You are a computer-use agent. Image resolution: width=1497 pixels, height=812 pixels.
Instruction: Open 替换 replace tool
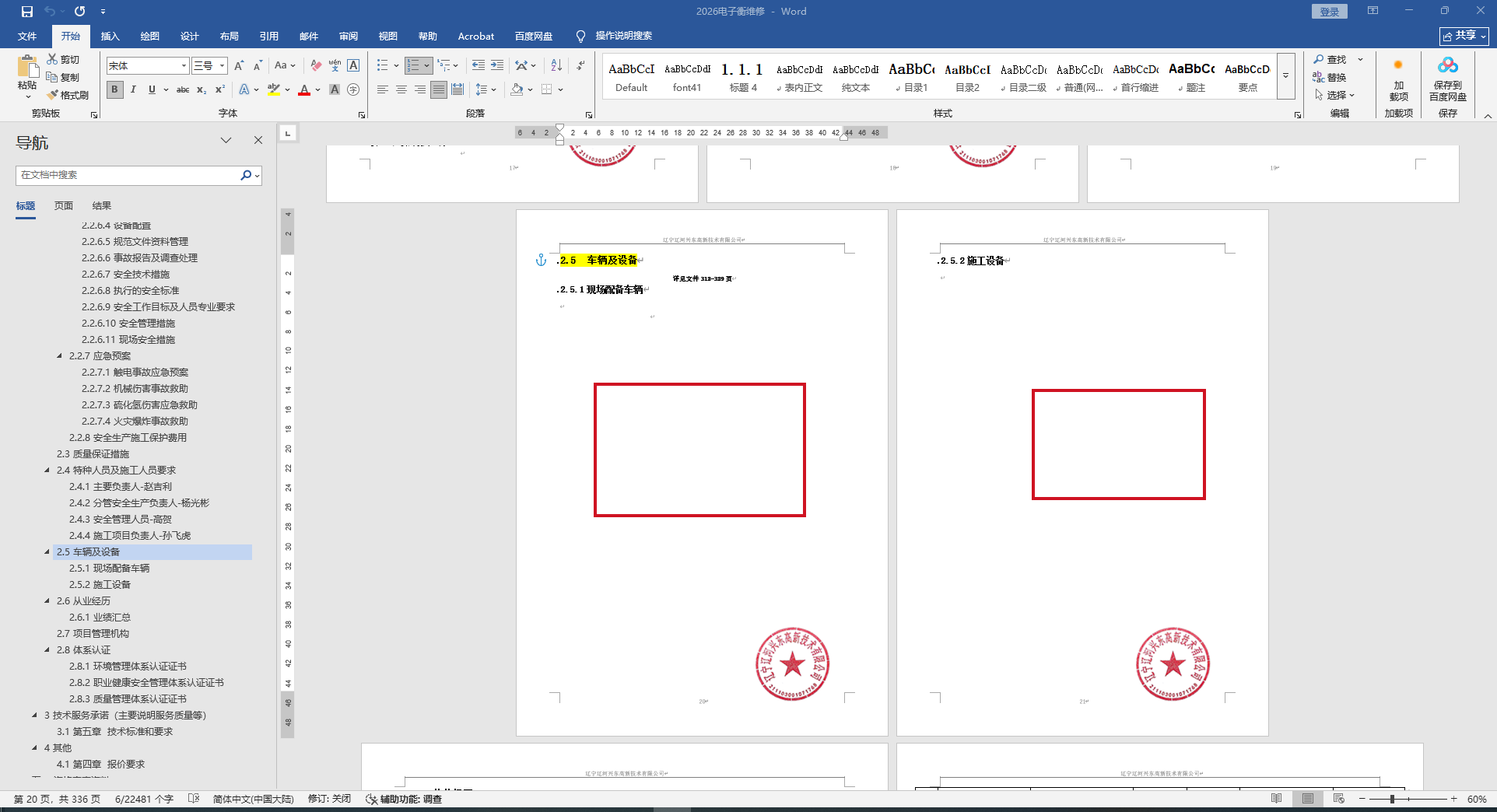1330,77
